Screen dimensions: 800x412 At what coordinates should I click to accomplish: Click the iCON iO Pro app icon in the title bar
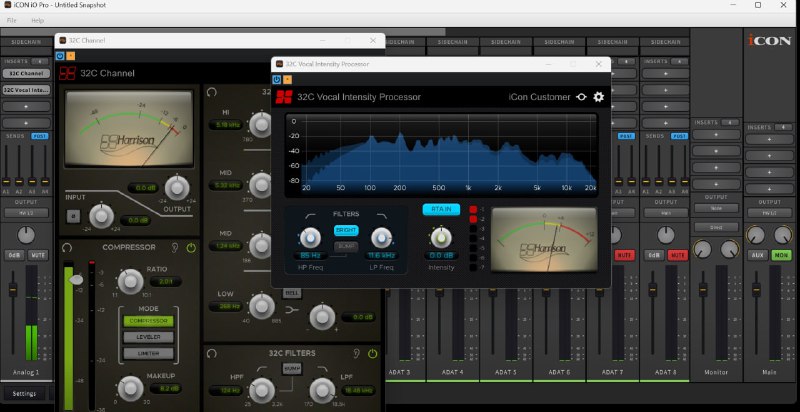pyautogui.click(x=8, y=5)
